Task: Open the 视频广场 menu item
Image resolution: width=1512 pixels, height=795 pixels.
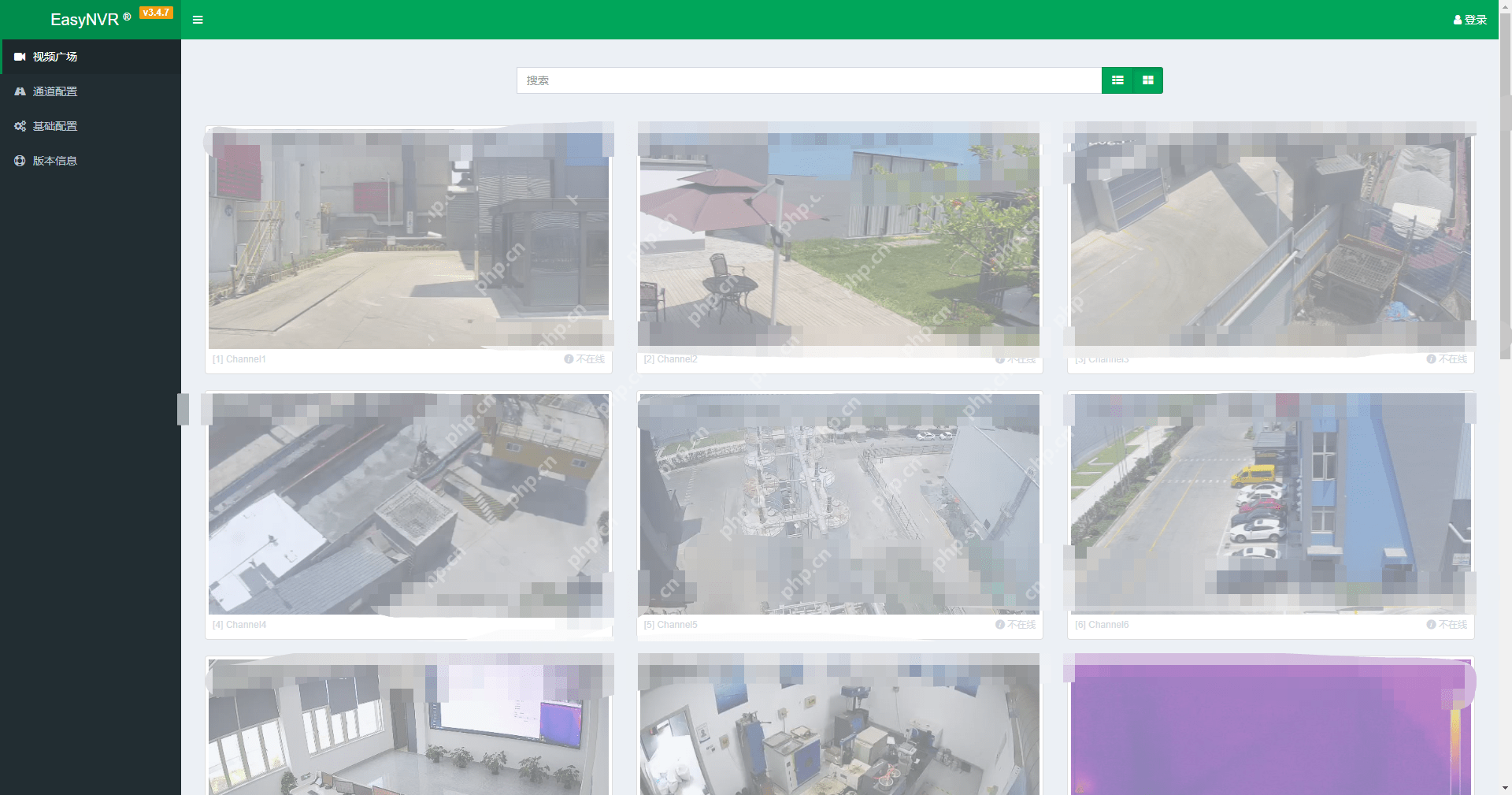Action: (55, 57)
